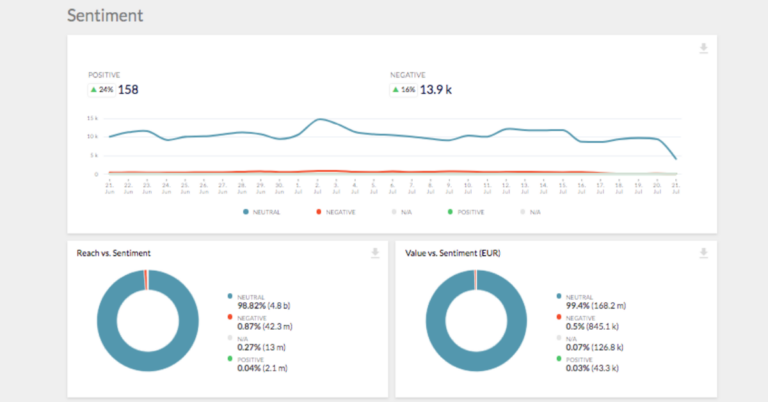Click the positive count value 158

click(x=128, y=90)
